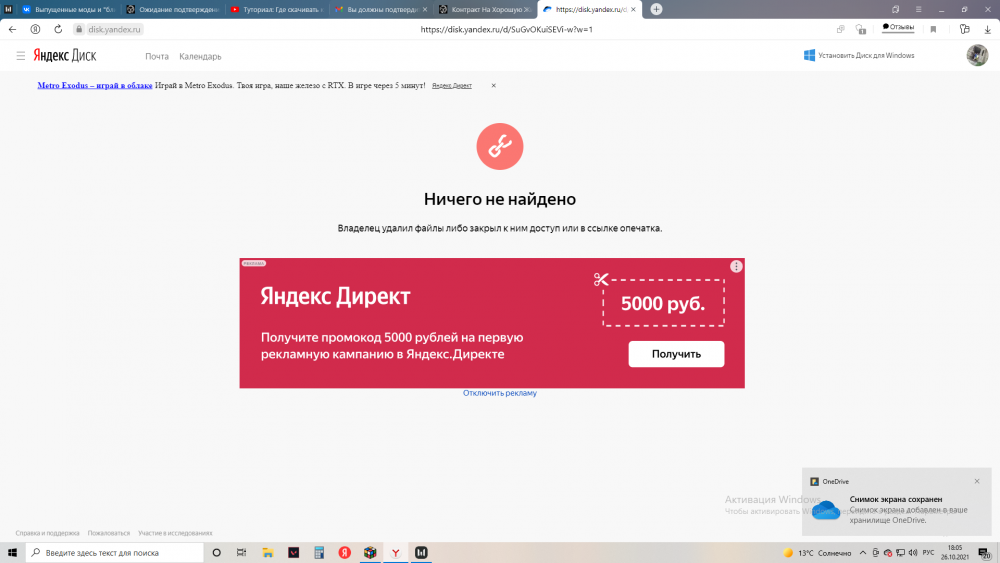Open the Отзывы reviews button
The height and width of the screenshot is (563, 1000).
(x=898, y=27)
